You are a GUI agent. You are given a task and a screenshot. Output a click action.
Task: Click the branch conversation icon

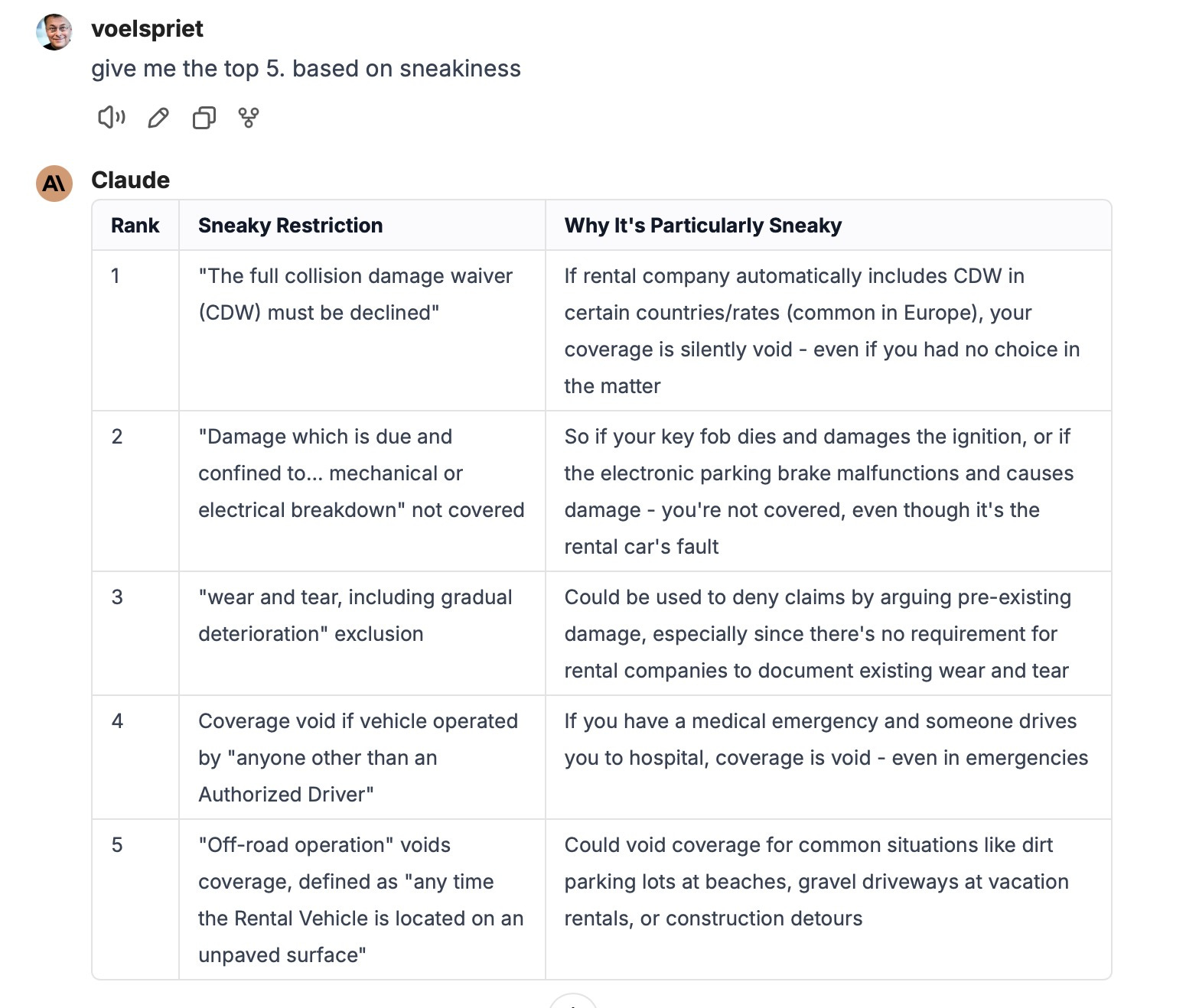tap(249, 118)
